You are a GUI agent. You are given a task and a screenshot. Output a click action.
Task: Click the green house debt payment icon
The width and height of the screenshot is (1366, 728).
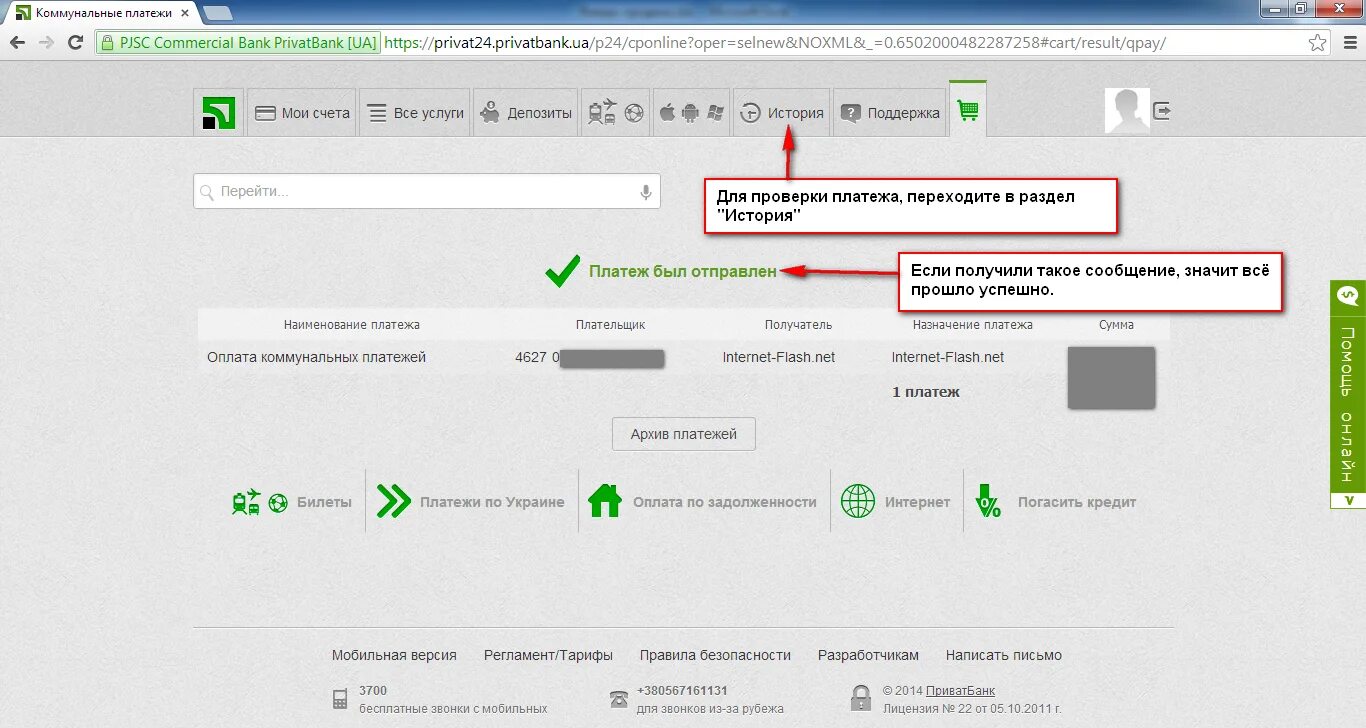605,501
